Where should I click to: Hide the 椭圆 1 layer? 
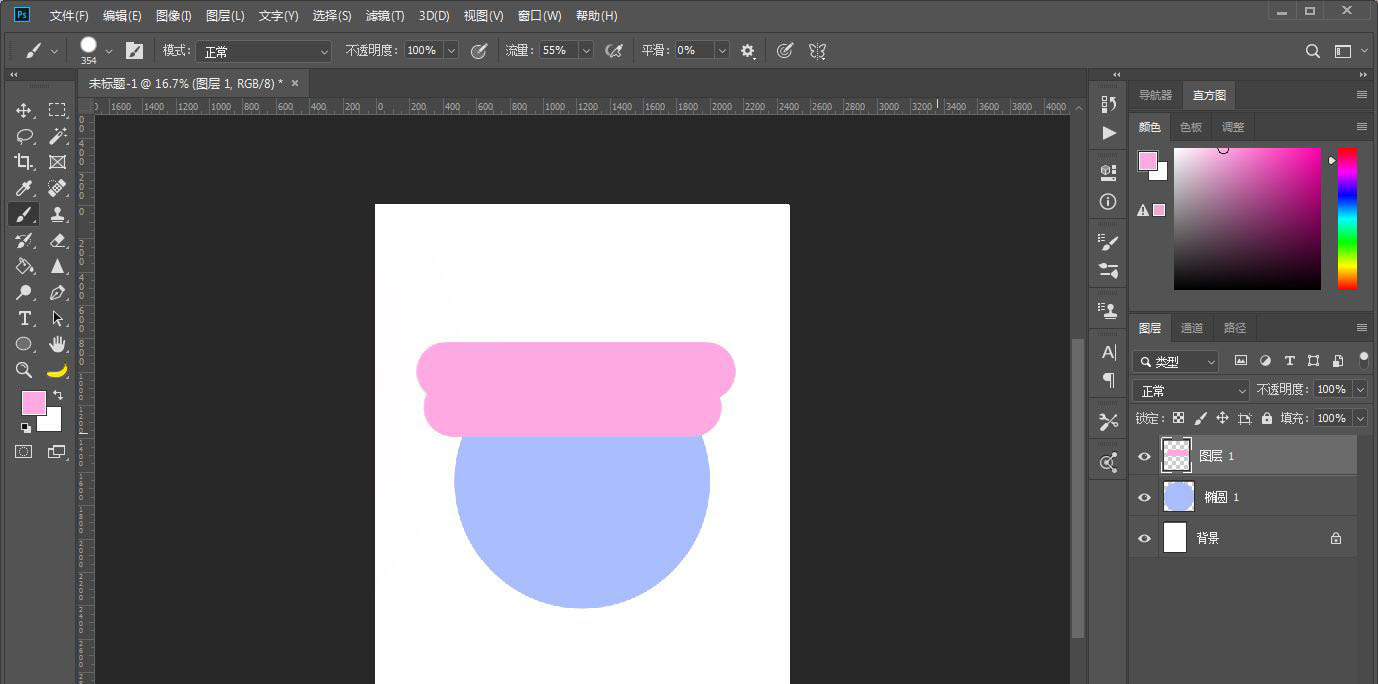(x=1145, y=497)
